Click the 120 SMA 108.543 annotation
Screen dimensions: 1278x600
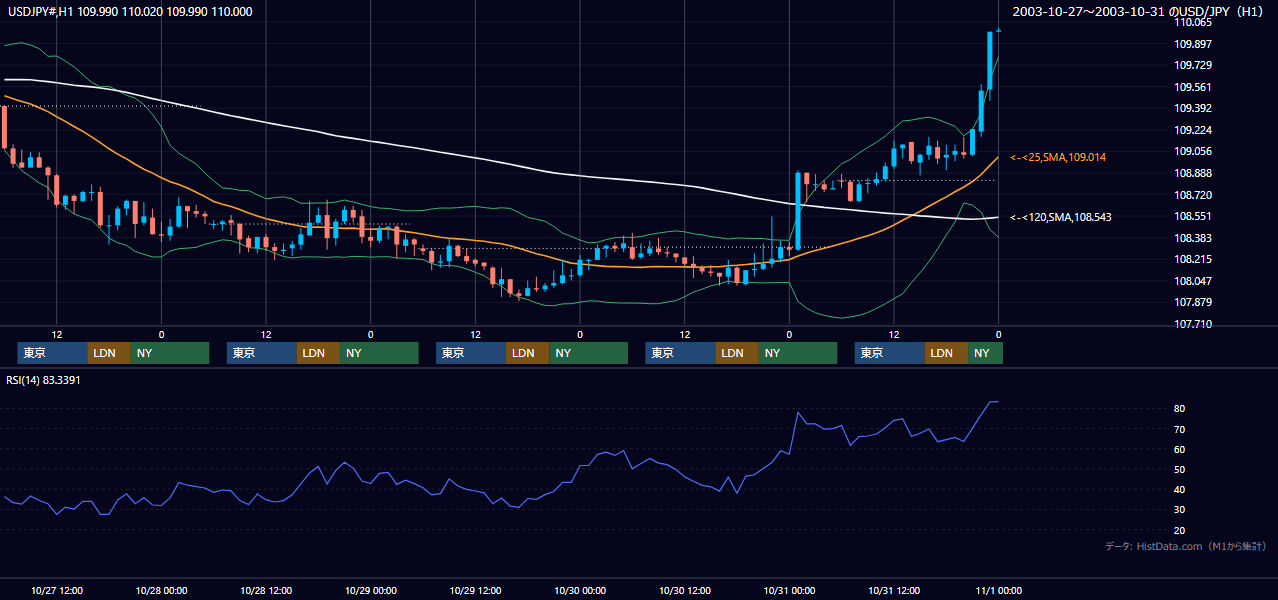[1061, 217]
